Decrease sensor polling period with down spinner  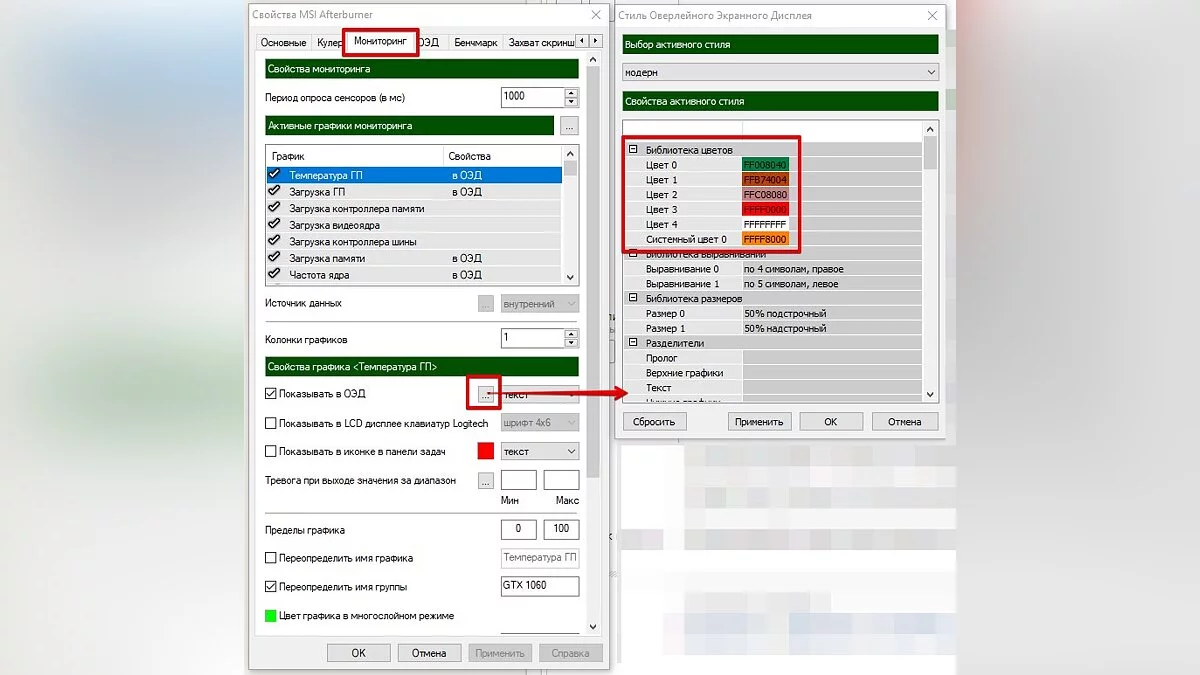(x=572, y=102)
